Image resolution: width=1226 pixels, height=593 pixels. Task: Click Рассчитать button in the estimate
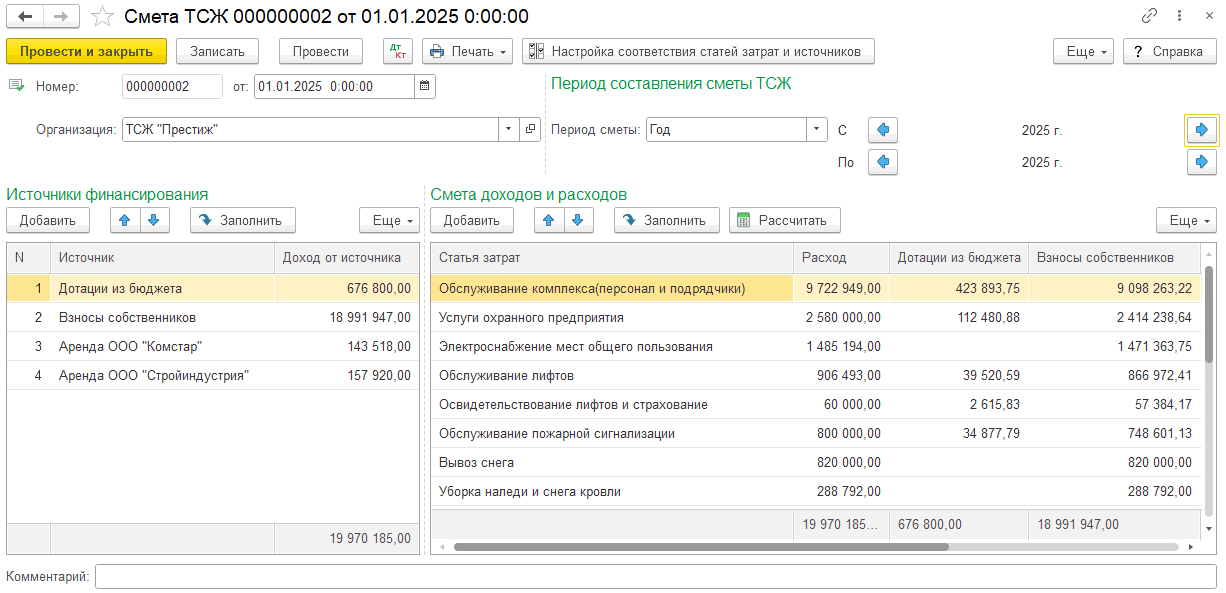click(785, 220)
